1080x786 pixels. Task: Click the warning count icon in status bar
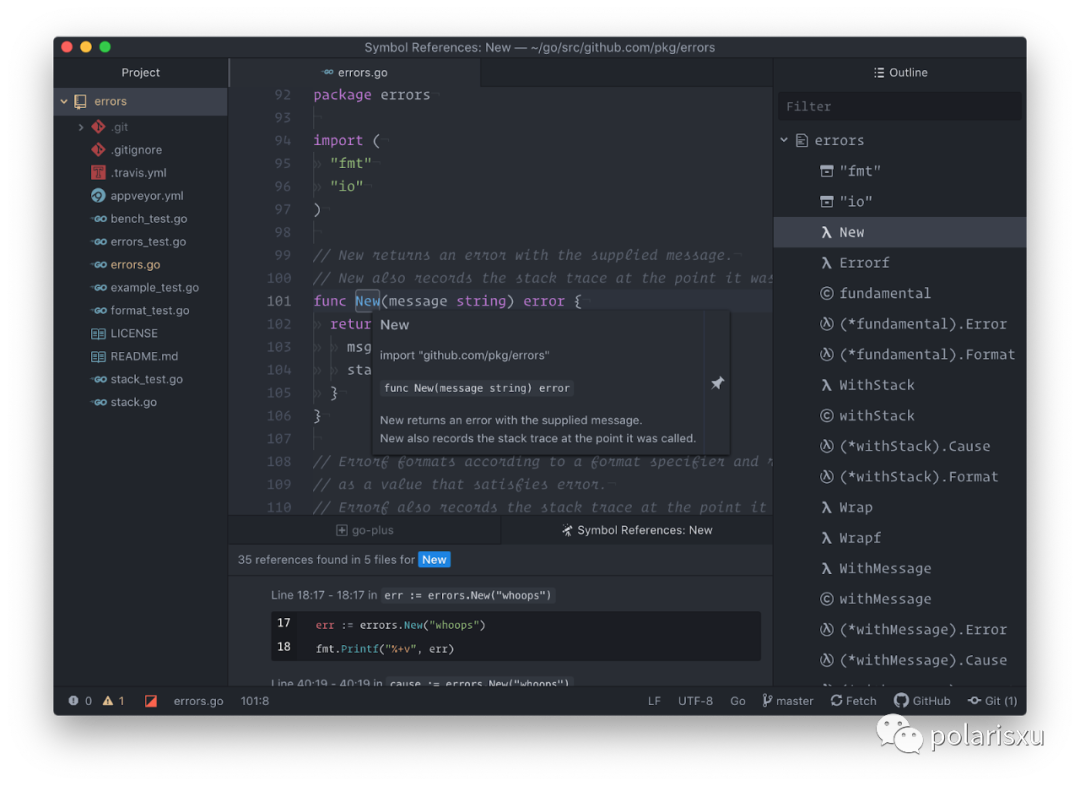(108, 701)
